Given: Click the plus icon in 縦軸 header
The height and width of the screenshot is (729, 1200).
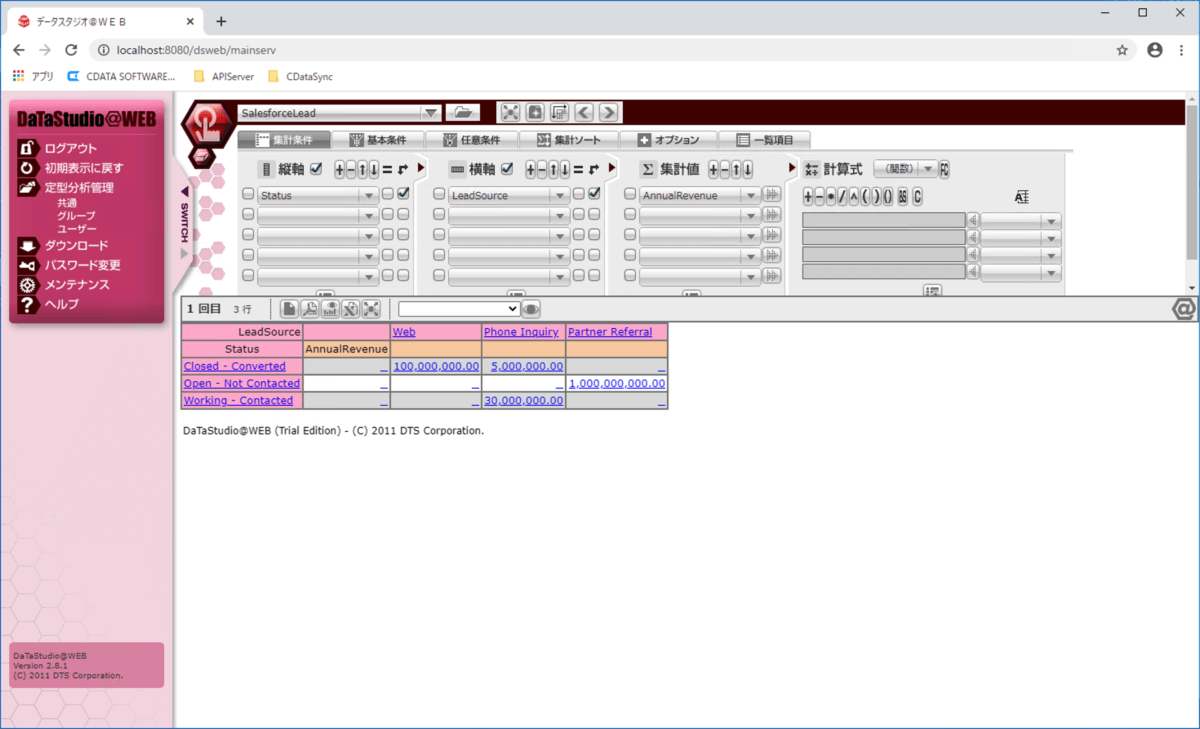Looking at the screenshot, I should 339,169.
